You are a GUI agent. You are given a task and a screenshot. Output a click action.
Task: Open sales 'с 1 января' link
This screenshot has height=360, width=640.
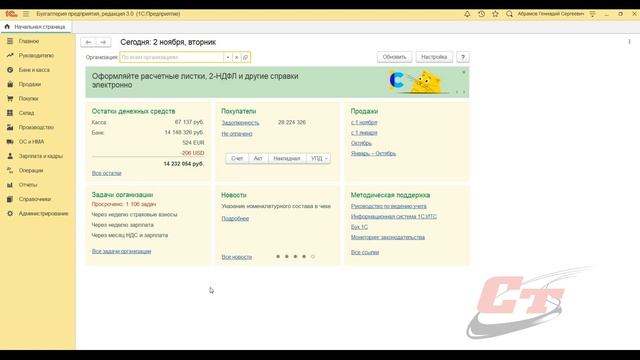364,133
